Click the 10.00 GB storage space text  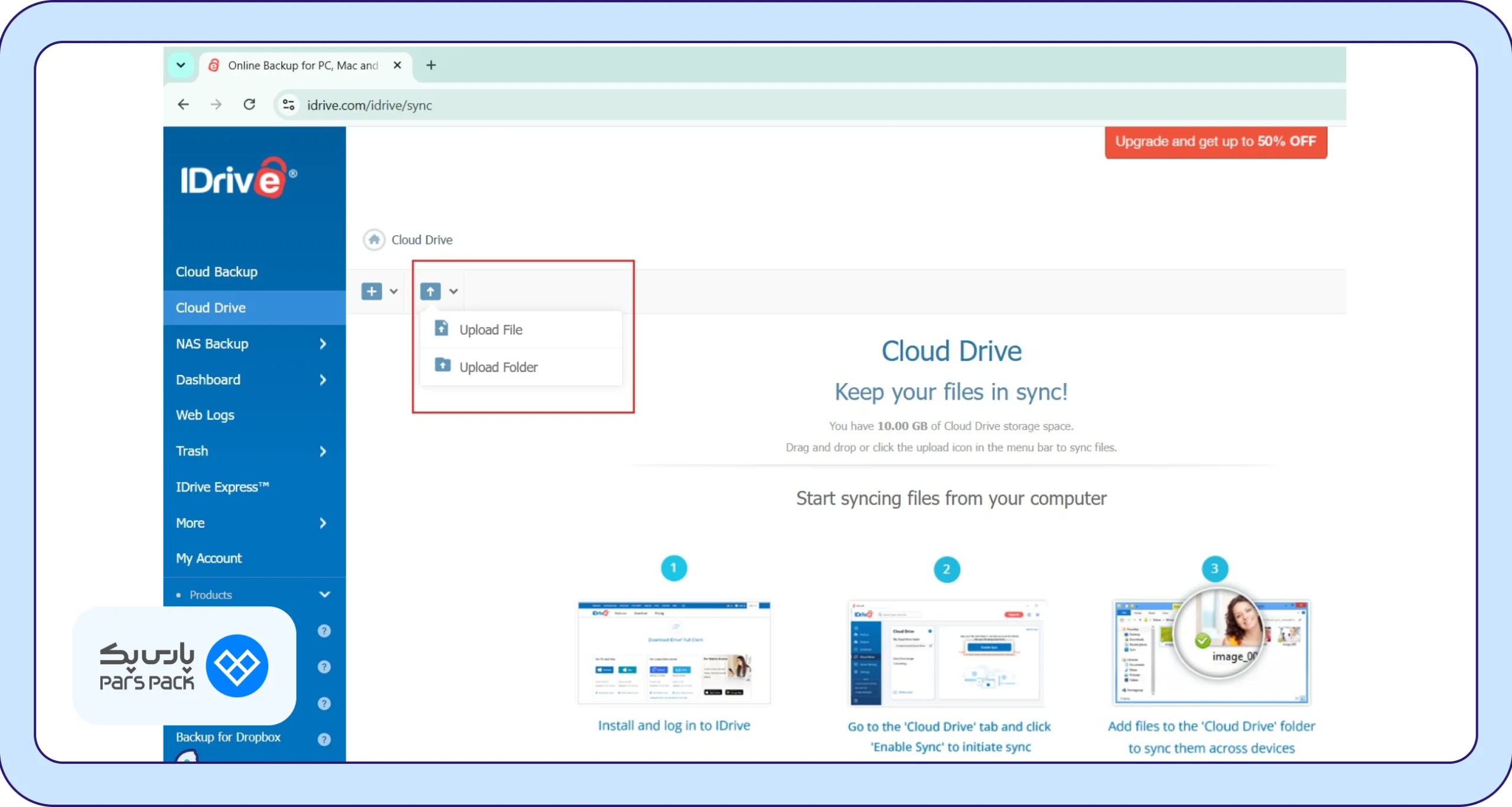951,426
